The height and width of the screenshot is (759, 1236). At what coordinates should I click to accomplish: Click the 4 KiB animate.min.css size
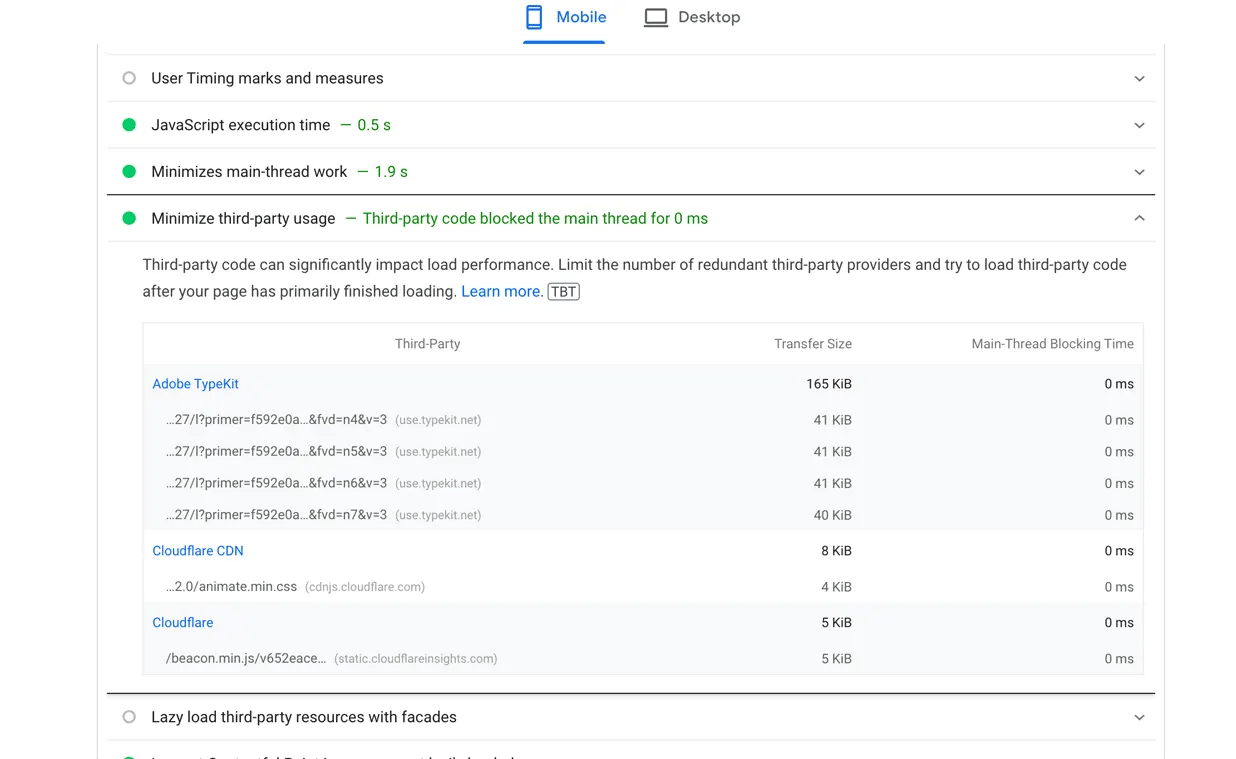(x=837, y=587)
